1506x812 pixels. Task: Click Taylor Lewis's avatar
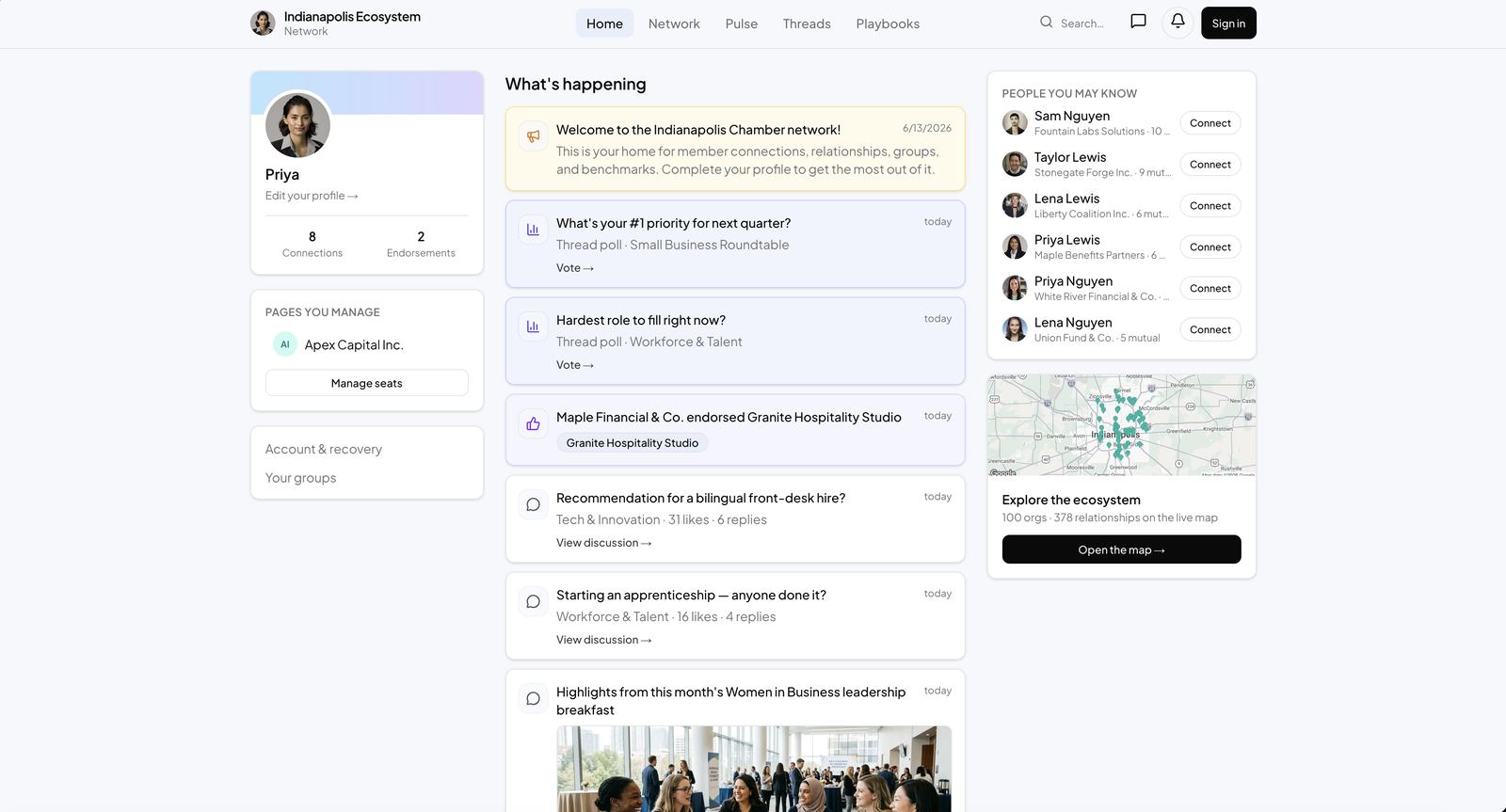tap(1015, 165)
